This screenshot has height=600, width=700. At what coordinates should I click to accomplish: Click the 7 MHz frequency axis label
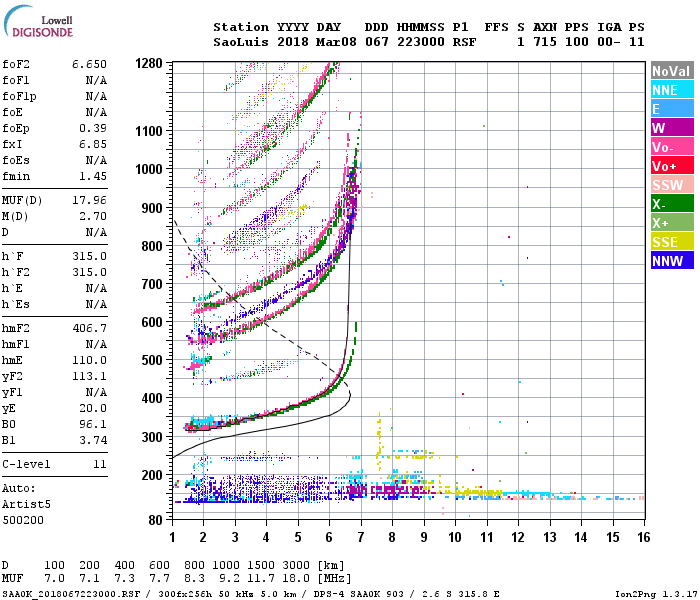point(361,537)
